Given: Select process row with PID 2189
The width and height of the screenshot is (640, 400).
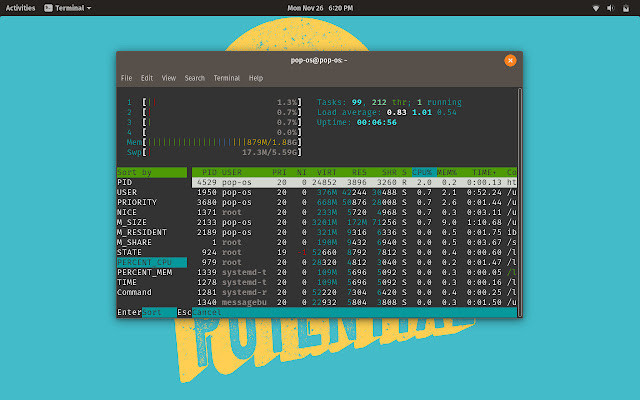Looking at the screenshot, I should (354, 232).
